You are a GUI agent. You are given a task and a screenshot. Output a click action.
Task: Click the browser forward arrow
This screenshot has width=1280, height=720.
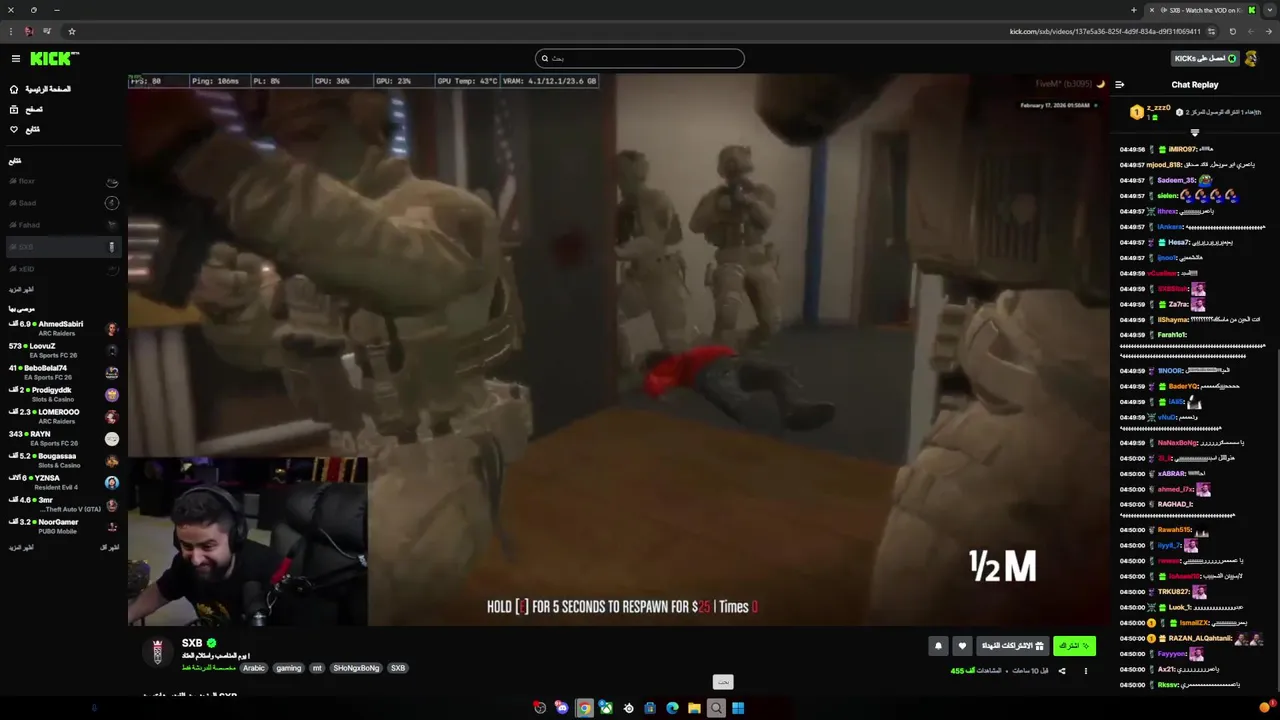coord(1251,31)
